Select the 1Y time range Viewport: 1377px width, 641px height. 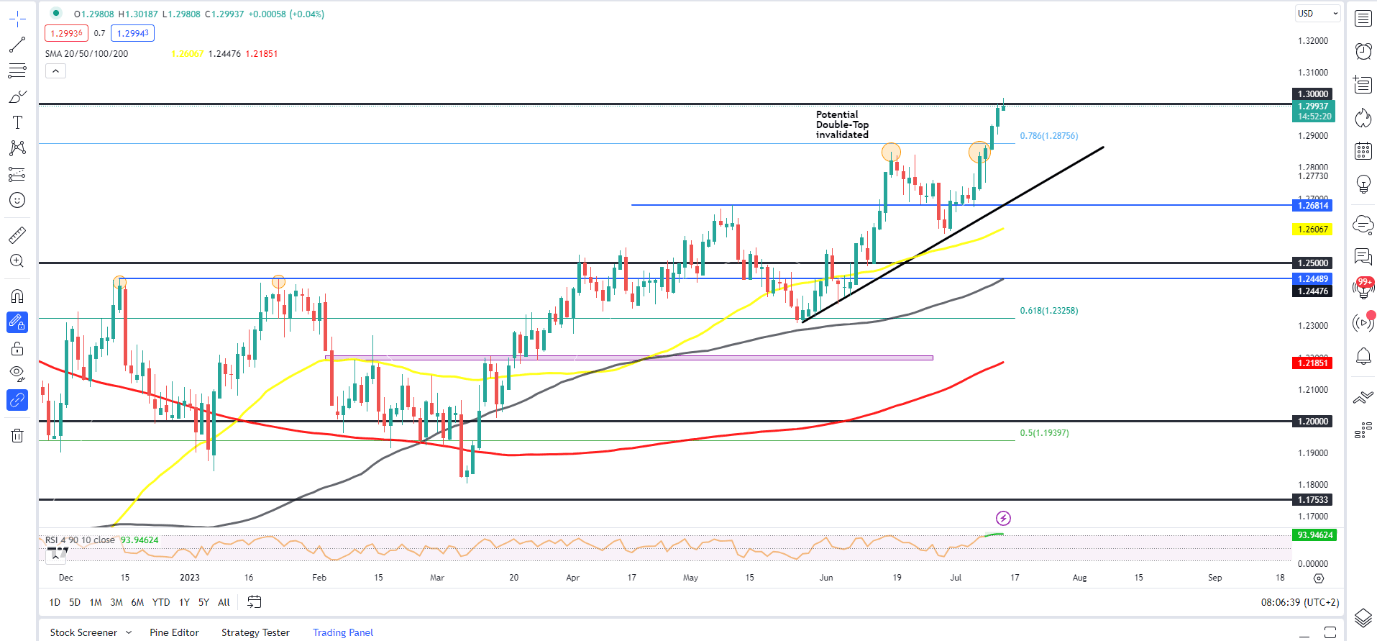coord(184,602)
